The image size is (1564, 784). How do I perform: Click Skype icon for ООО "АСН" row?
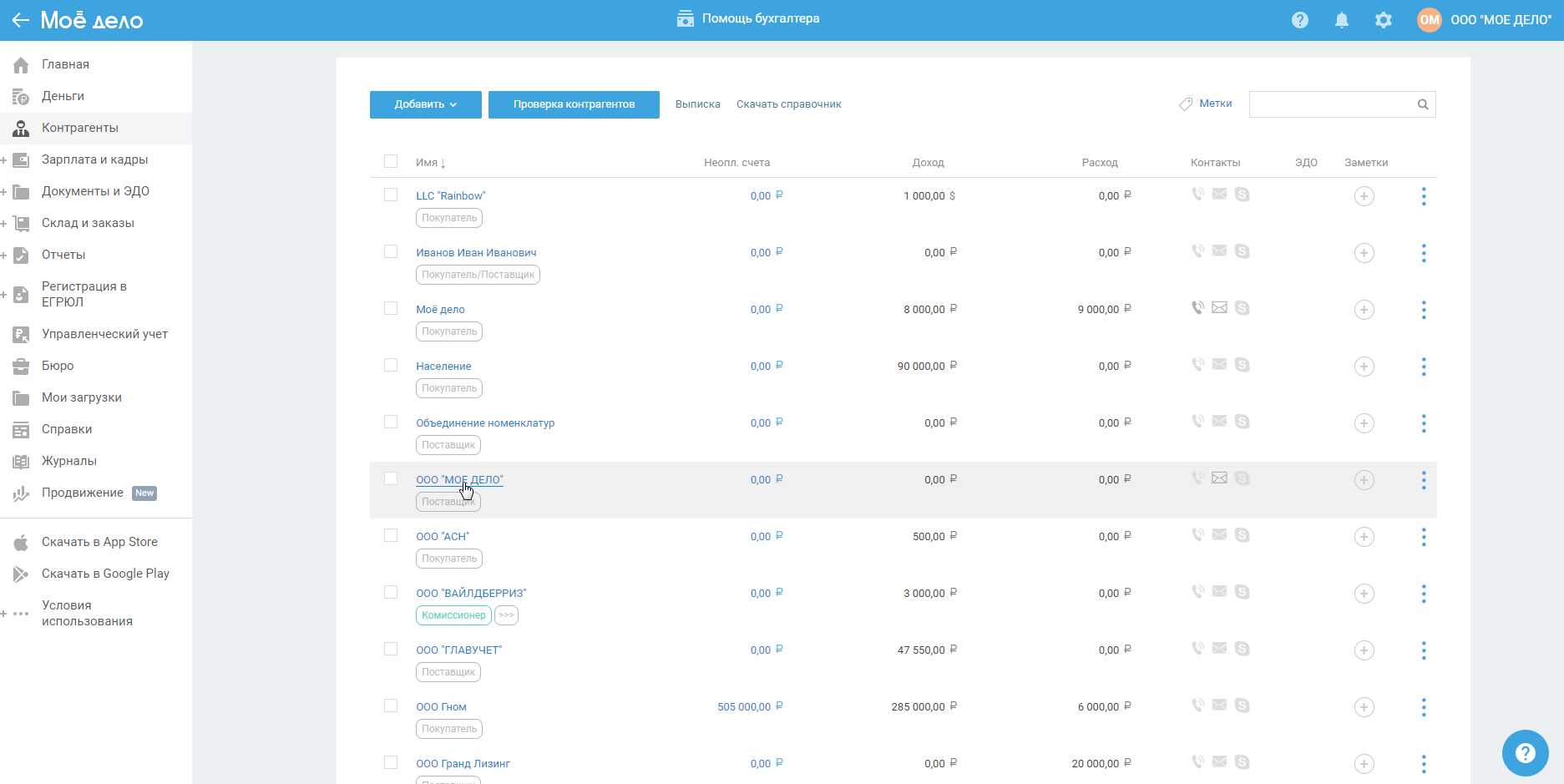click(x=1242, y=535)
